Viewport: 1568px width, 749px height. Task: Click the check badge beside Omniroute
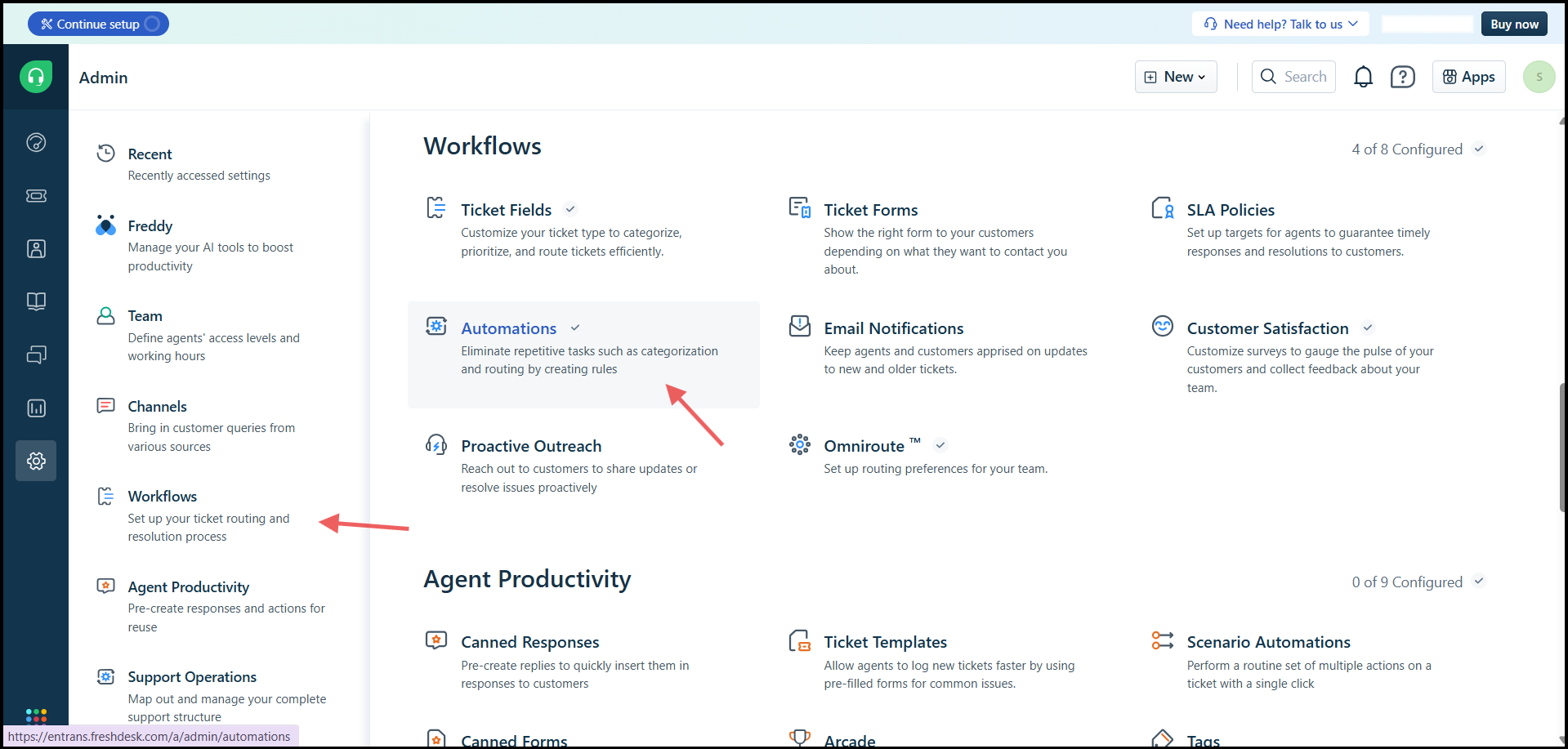coord(940,445)
